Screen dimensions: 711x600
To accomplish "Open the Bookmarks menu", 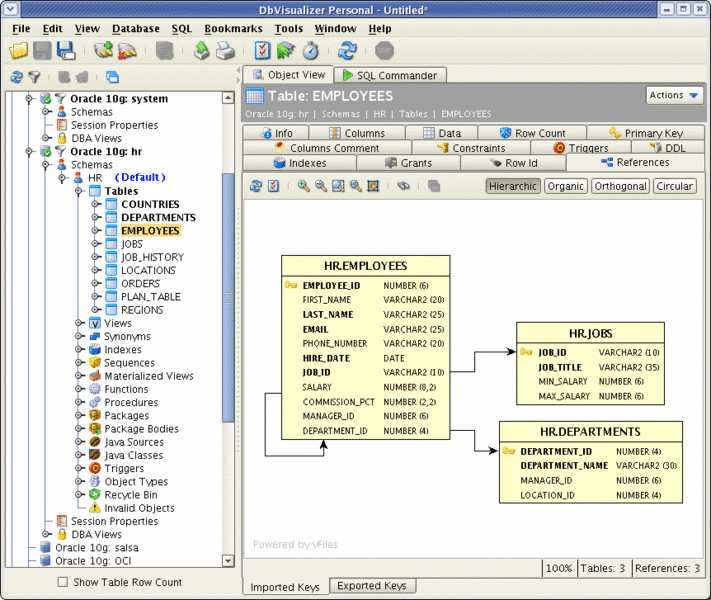I will click(x=233, y=29).
